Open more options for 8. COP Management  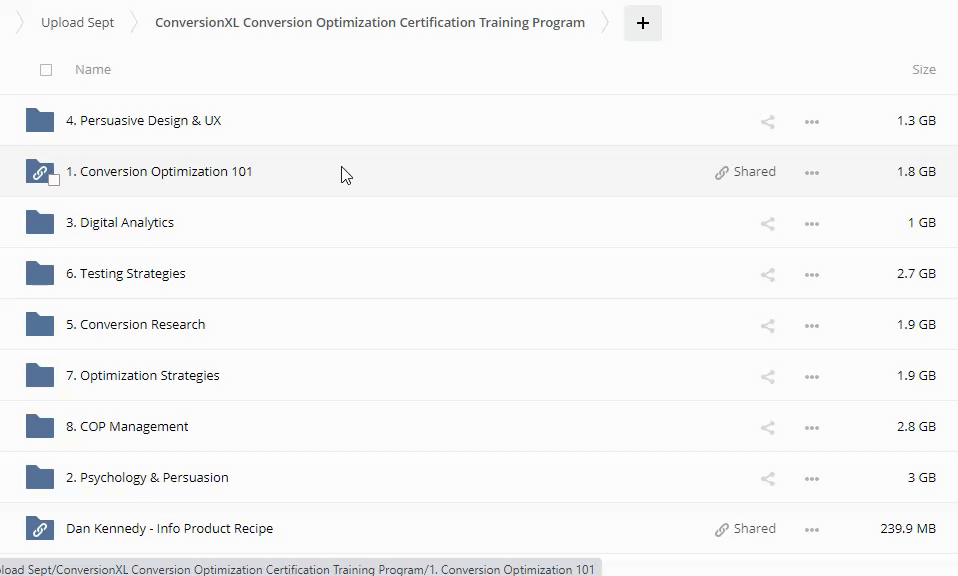coord(812,428)
